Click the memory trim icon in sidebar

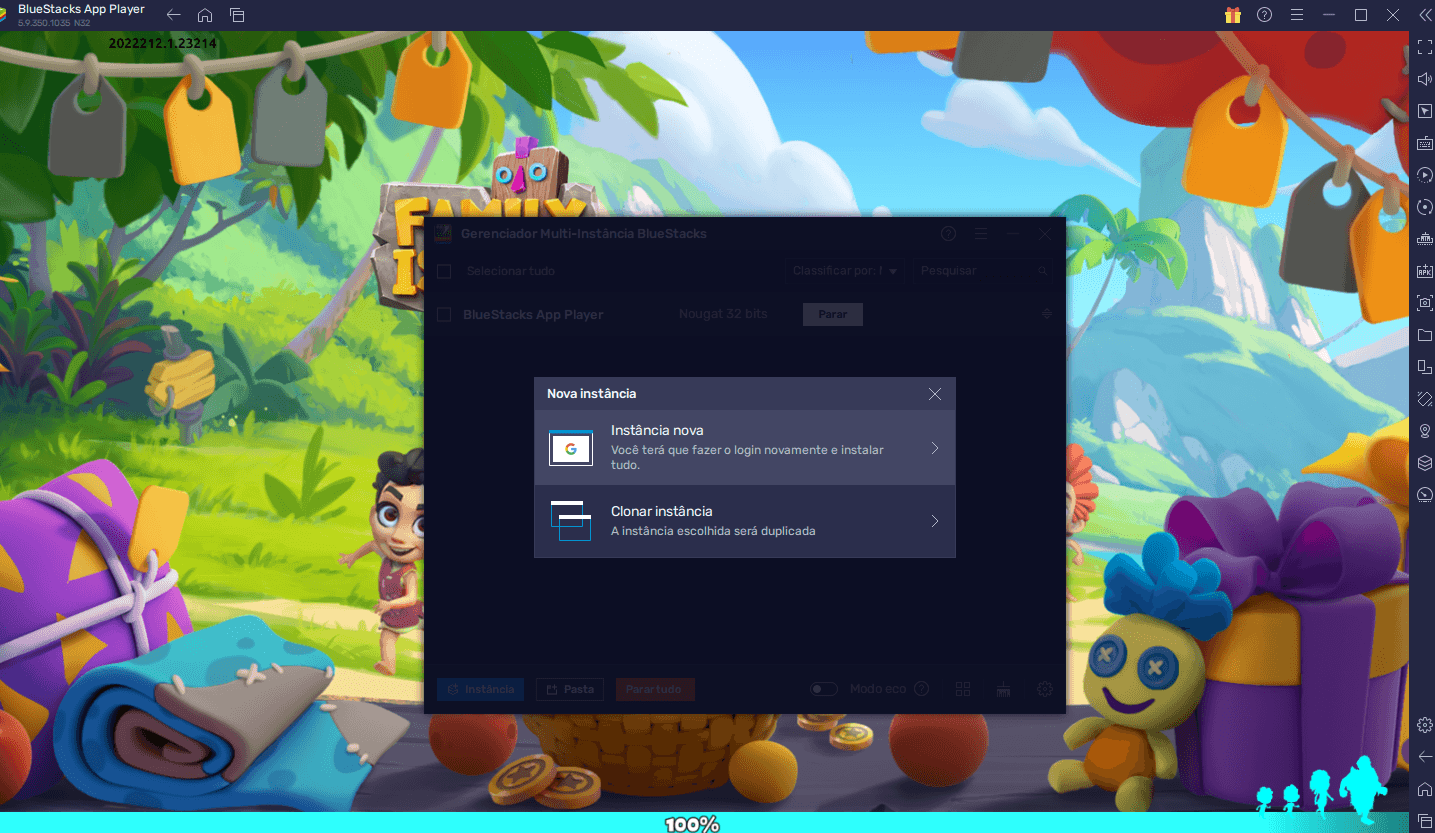[1425, 239]
